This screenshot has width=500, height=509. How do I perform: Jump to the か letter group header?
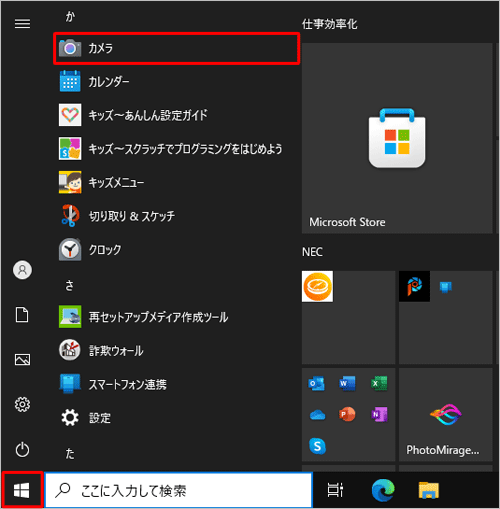[x=70, y=16]
